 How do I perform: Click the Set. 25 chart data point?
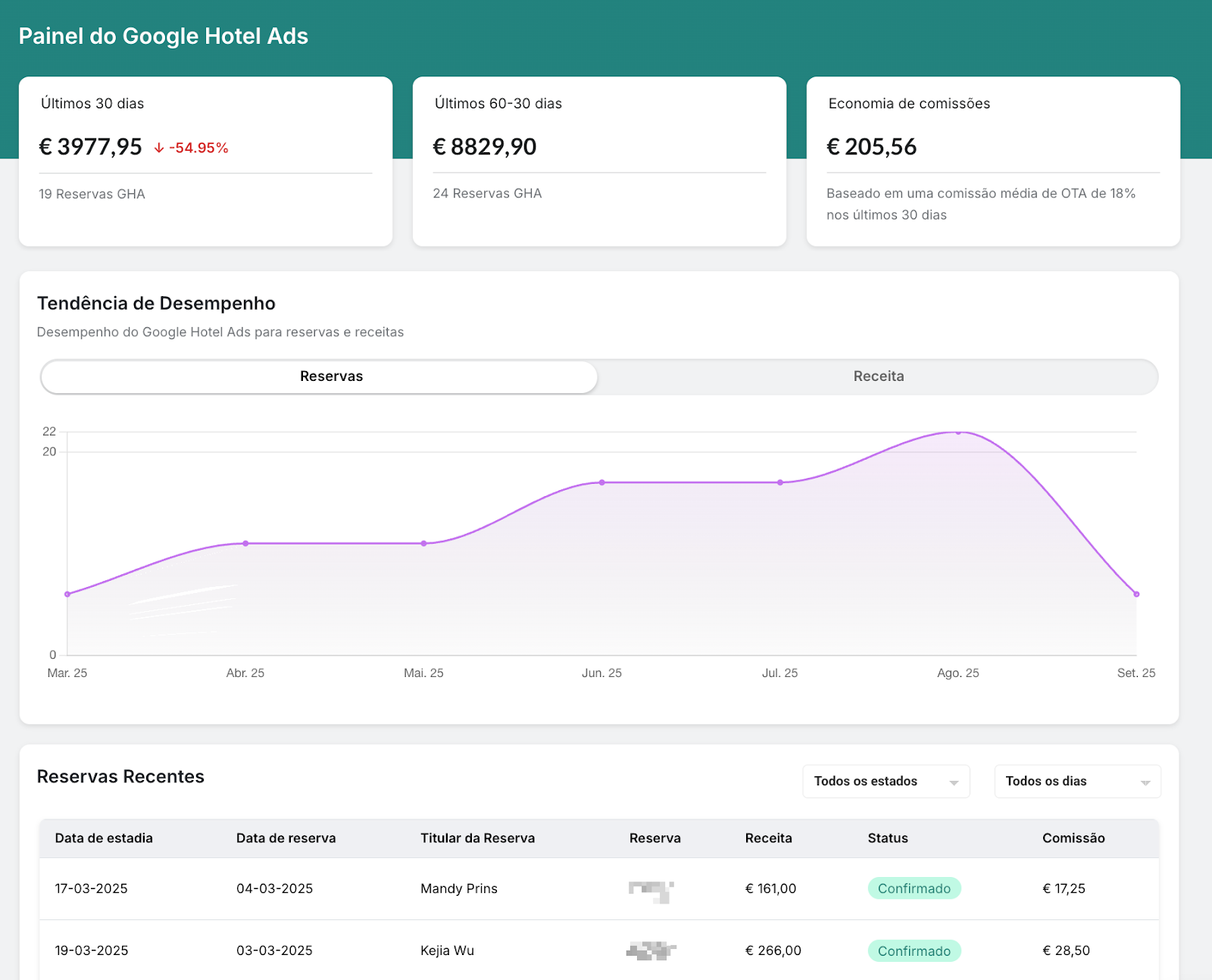[x=1136, y=595]
